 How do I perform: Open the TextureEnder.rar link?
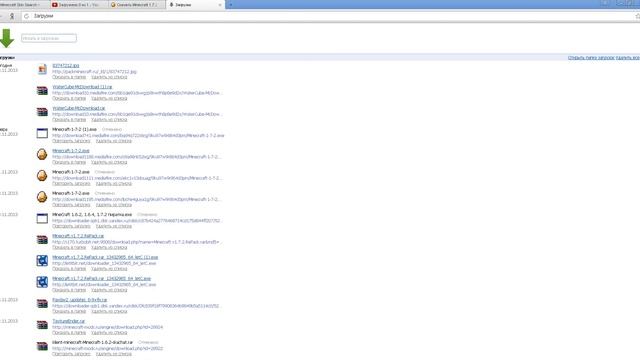coord(69,321)
